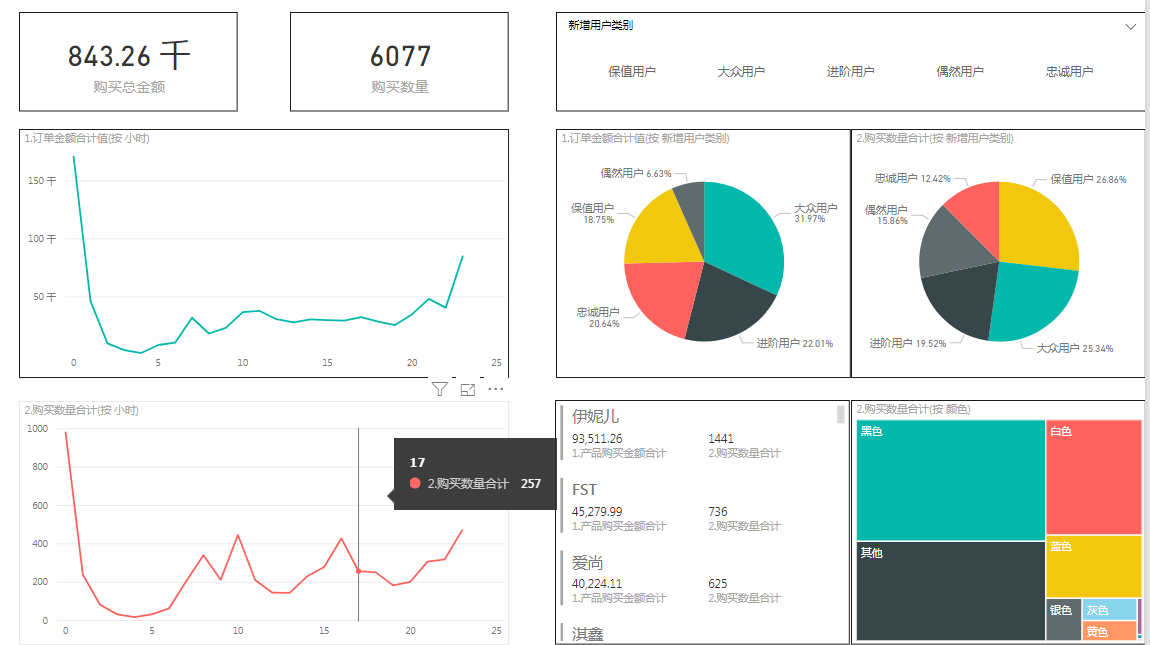Select the 蓝色 tile in the color treemap
The height and width of the screenshot is (645, 1150).
pyautogui.click(x=1094, y=566)
